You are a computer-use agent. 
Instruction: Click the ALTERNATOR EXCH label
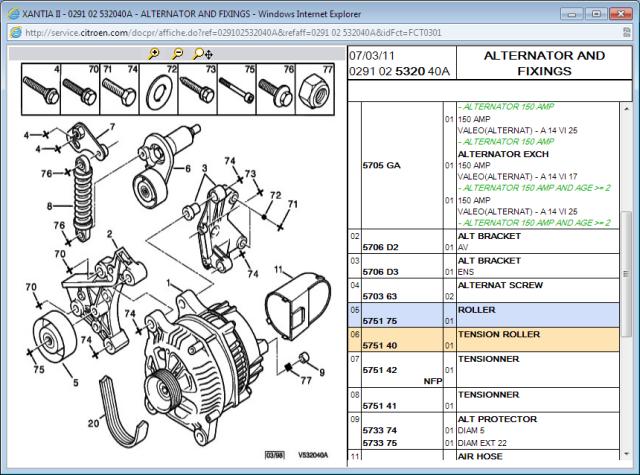503,154
